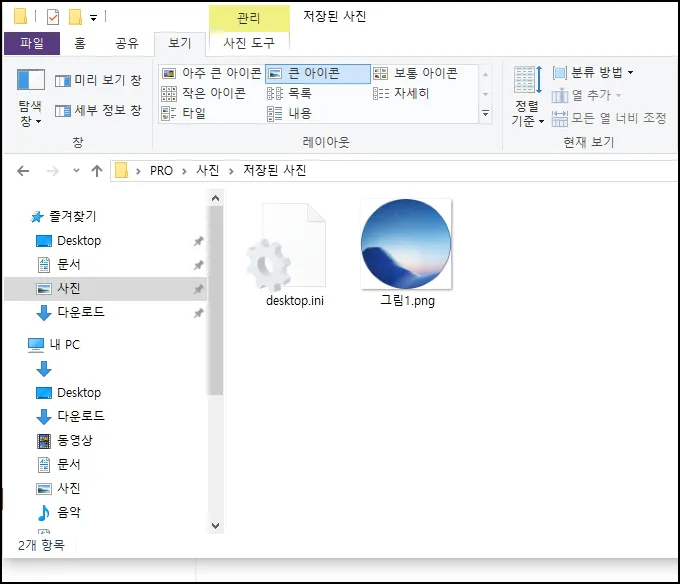Click the 2개 항목 status text

[x=41, y=545]
